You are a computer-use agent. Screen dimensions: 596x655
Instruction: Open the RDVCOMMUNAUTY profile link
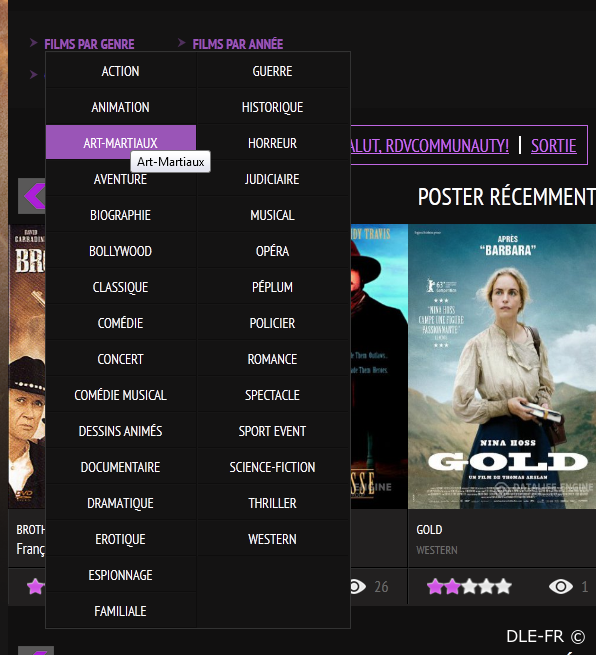(430, 146)
